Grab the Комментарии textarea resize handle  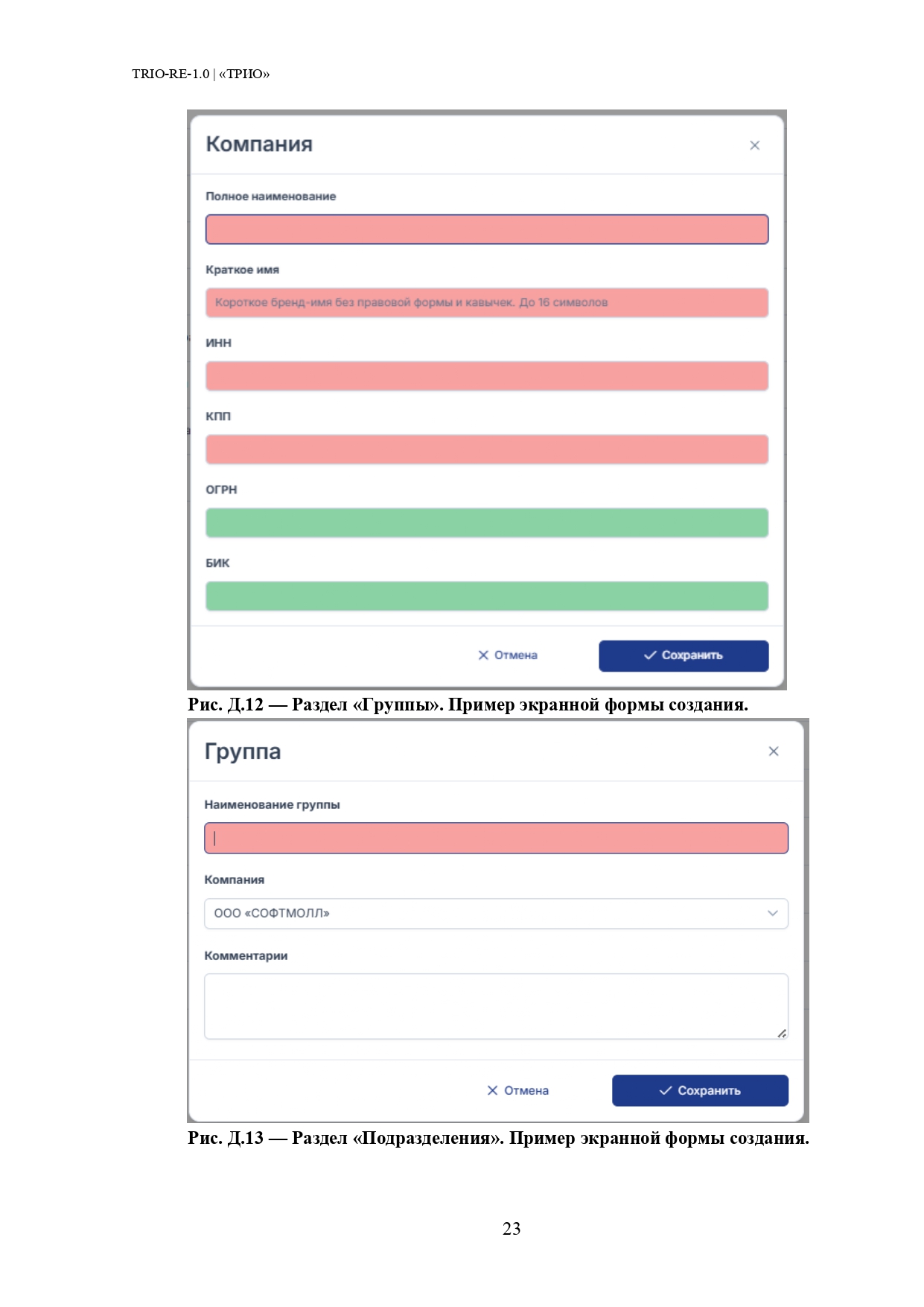(x=782, y=1033)
